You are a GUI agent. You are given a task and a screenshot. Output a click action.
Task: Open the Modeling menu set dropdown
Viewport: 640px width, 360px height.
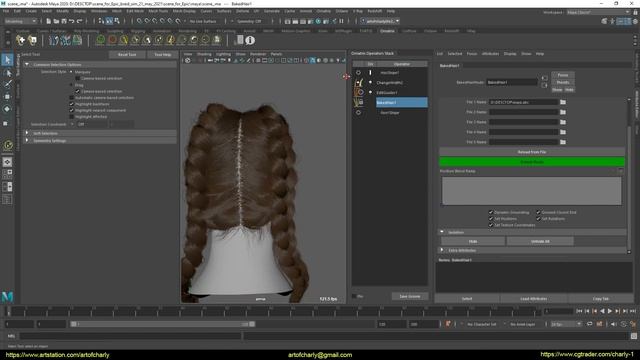[x=20, y=21]
